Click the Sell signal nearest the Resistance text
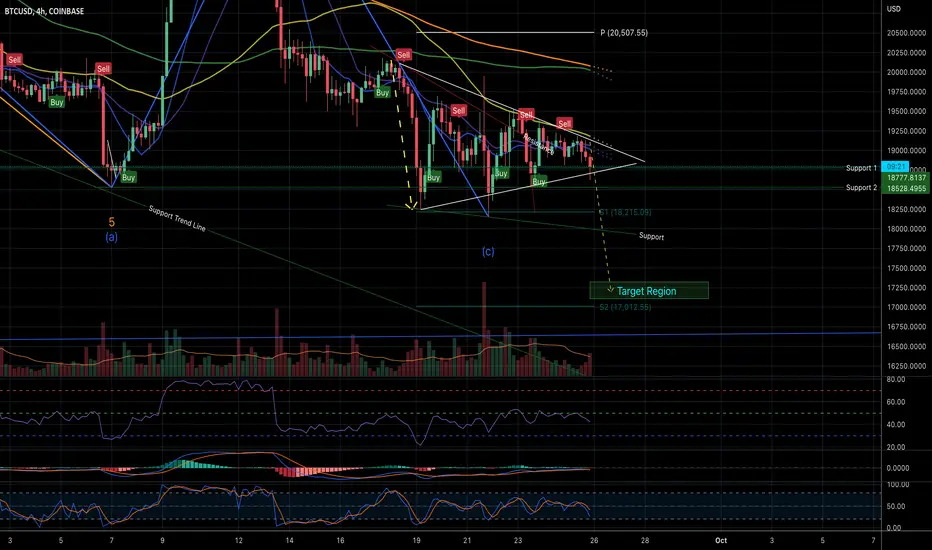 point(526,115)
